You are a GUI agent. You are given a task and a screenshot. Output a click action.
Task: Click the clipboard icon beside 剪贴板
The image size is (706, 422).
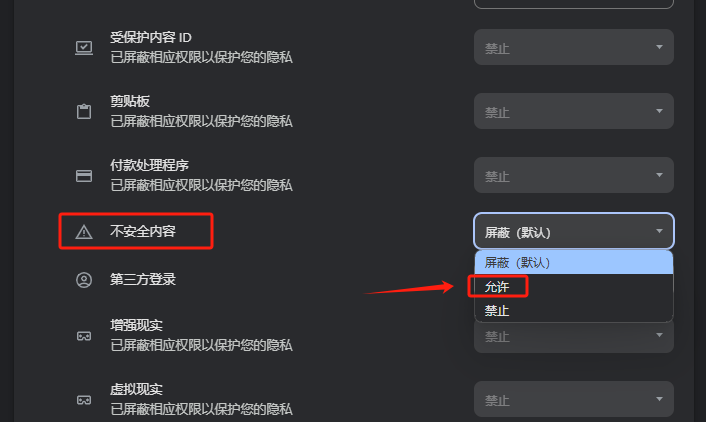[x=84, y=111]
